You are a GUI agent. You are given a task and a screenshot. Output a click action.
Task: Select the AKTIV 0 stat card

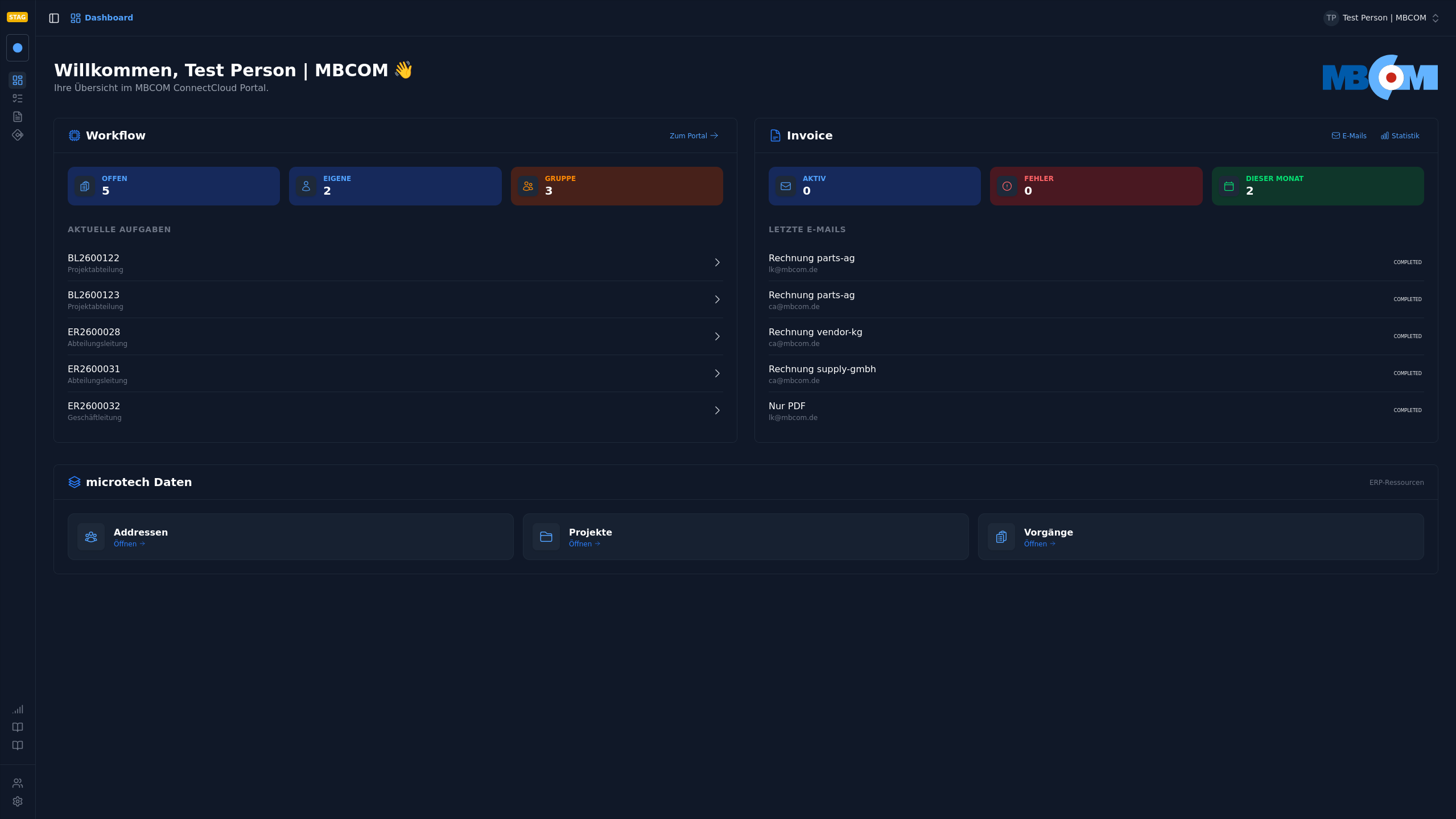(x=875, y=186)
